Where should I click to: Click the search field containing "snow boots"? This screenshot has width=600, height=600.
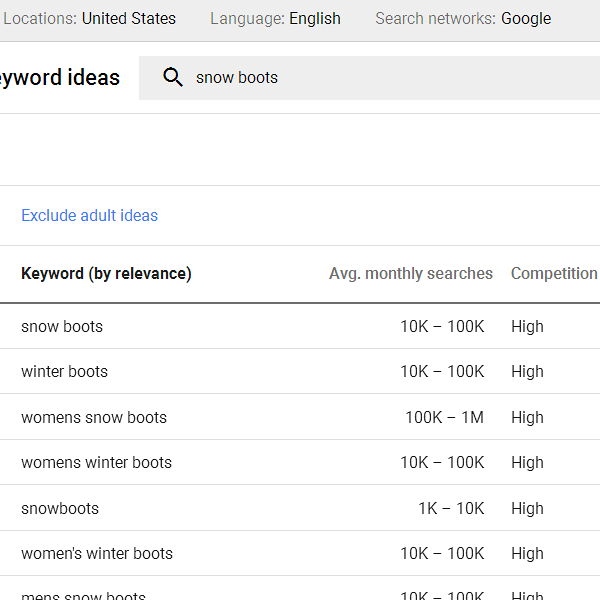(380, 78)
